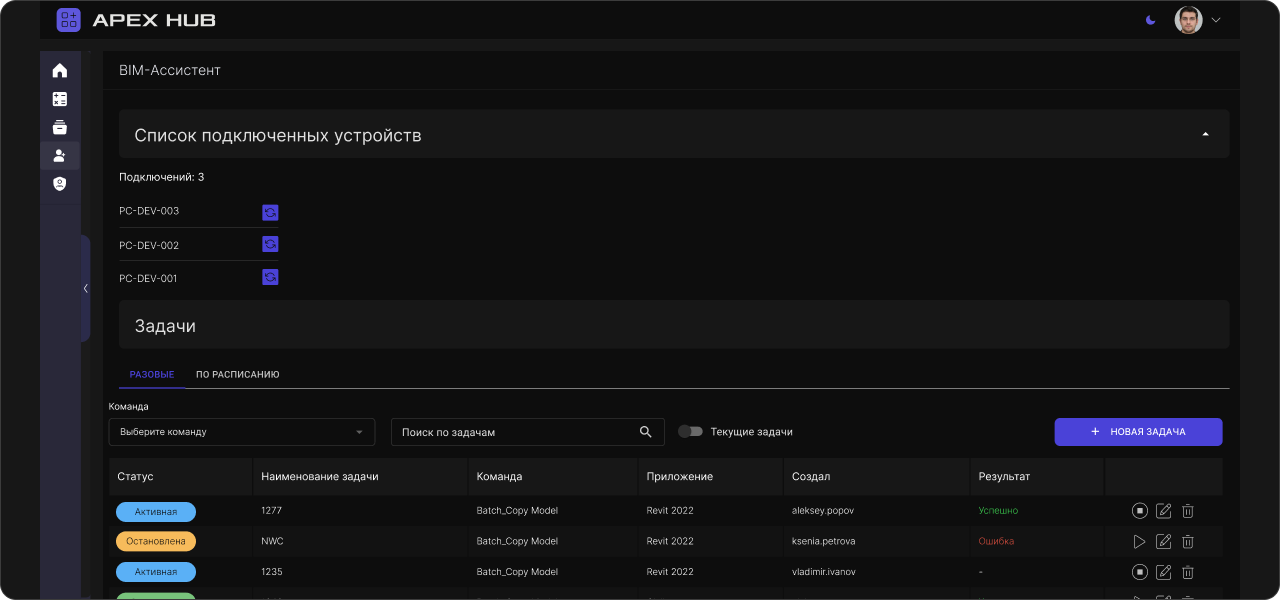Delete task 1235 with trash icon
Image resolution: width=1280 pixels, height=600 pixels.
coord(1188,572)
